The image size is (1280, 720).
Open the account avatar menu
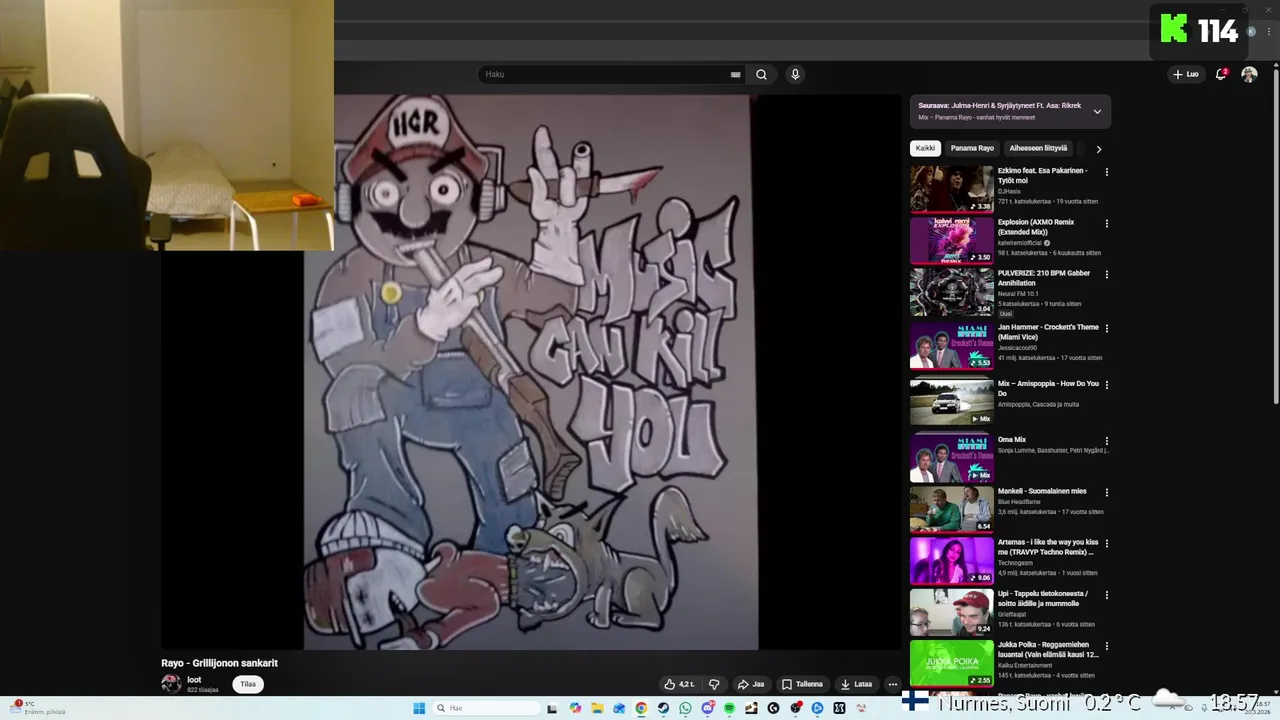pos(1249,74)
